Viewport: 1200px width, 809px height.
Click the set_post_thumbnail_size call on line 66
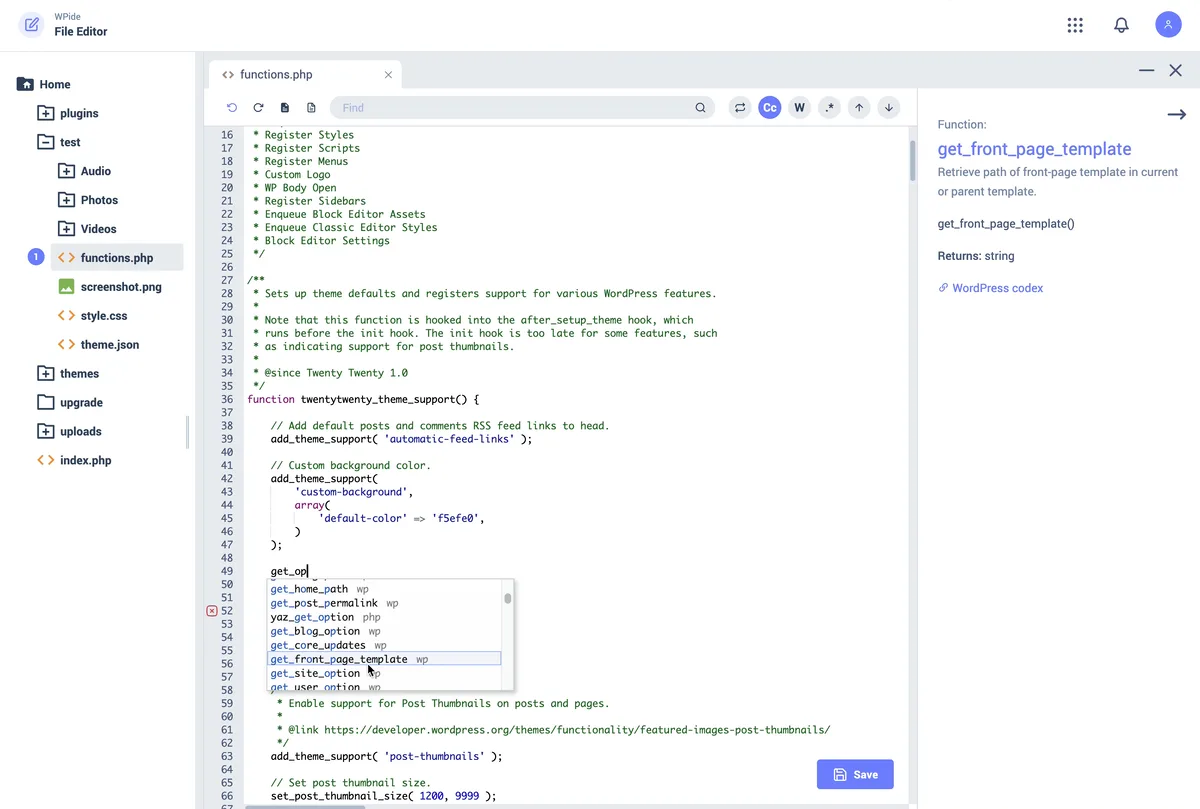(x=383, y=796)
